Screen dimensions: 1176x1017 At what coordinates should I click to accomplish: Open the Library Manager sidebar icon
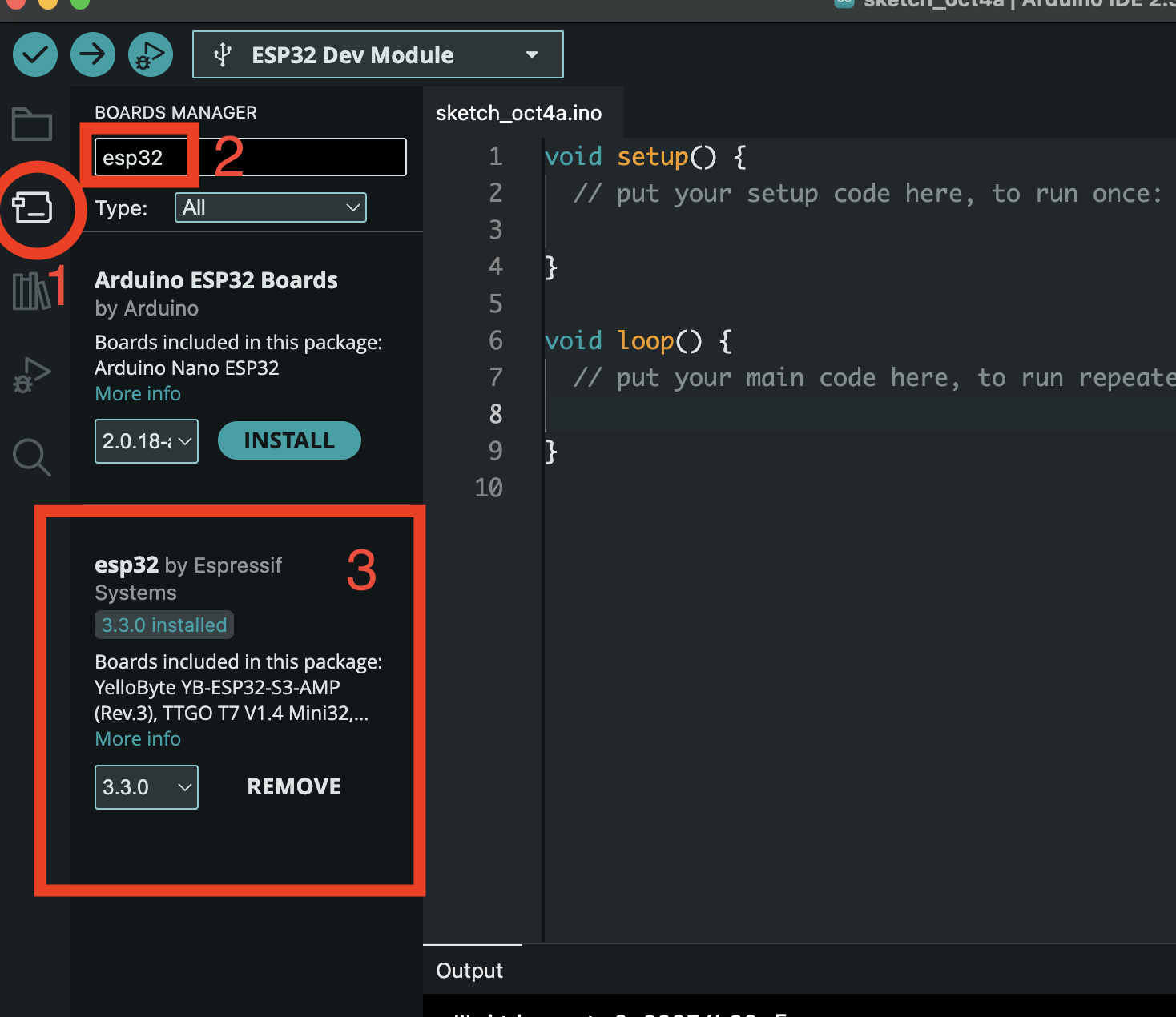pos(30,291)
